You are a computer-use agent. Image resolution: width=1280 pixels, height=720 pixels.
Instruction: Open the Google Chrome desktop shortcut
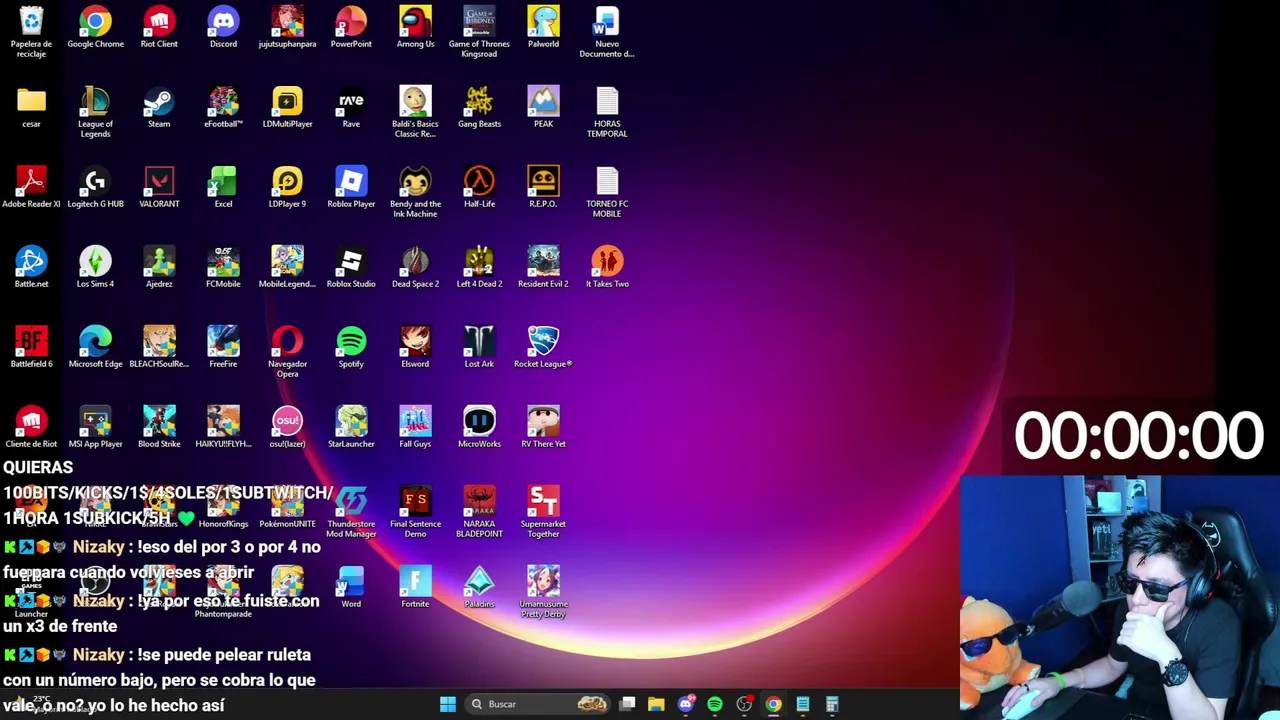95,28
